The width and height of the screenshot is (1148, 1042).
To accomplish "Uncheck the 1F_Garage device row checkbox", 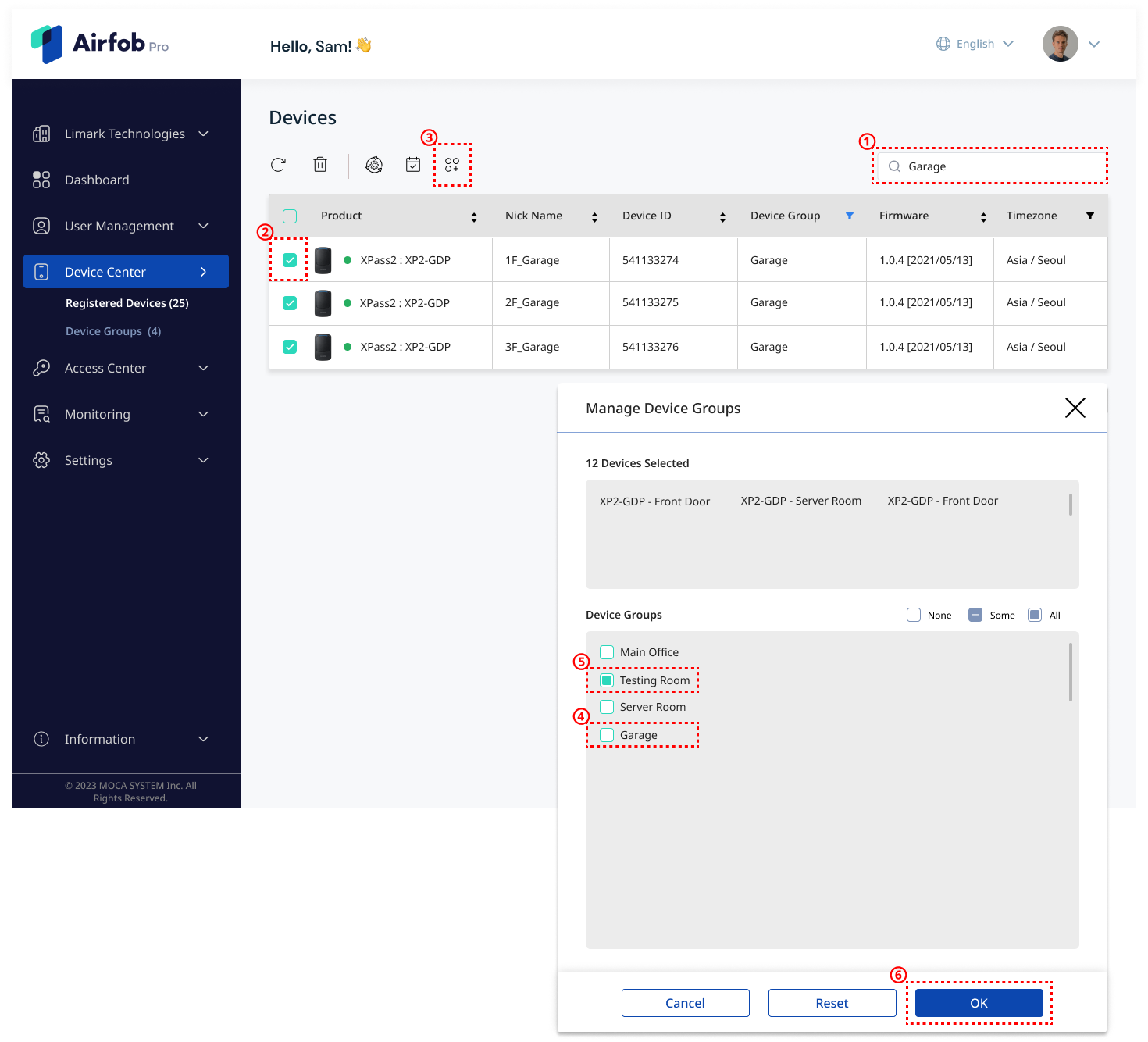I will pos(290,260).
